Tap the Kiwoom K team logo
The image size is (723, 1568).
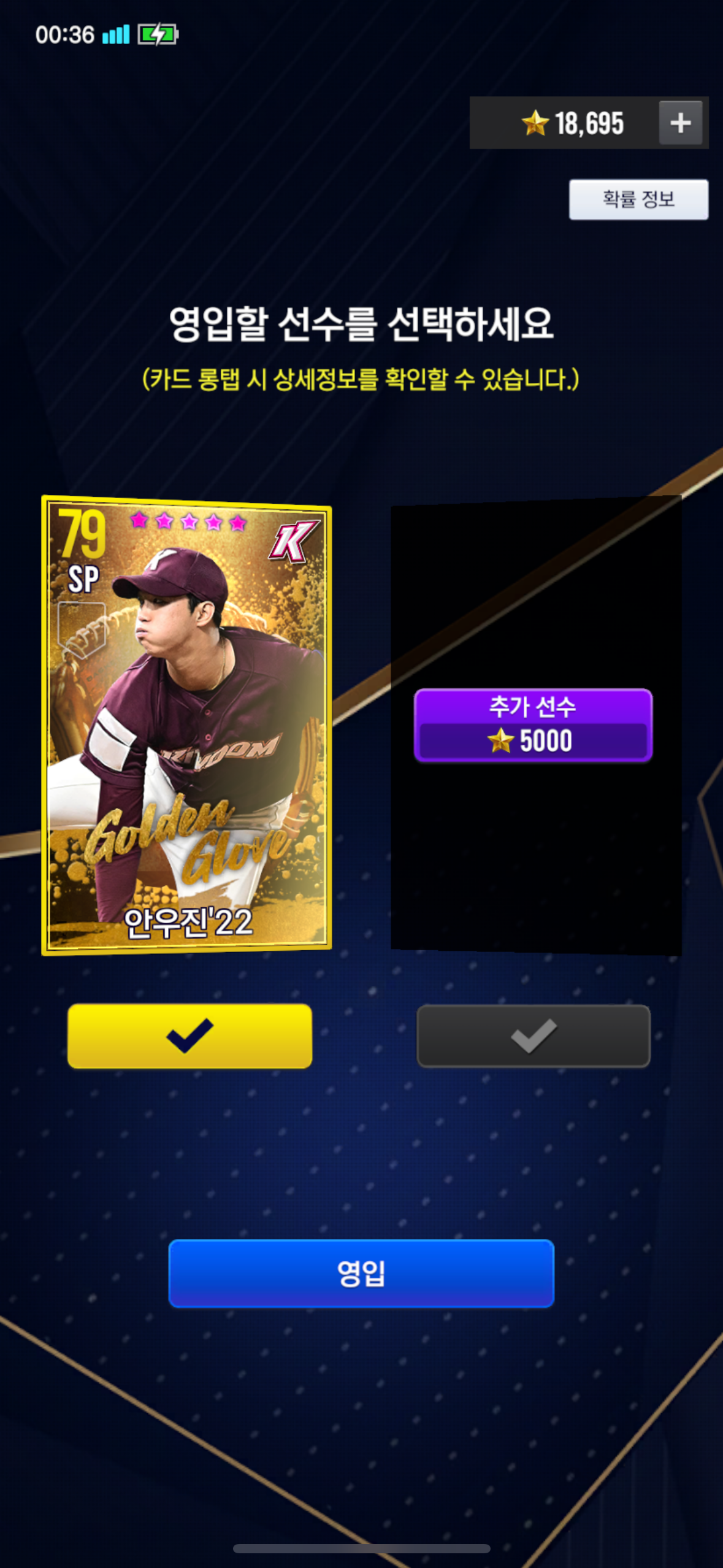click(294, 541)
